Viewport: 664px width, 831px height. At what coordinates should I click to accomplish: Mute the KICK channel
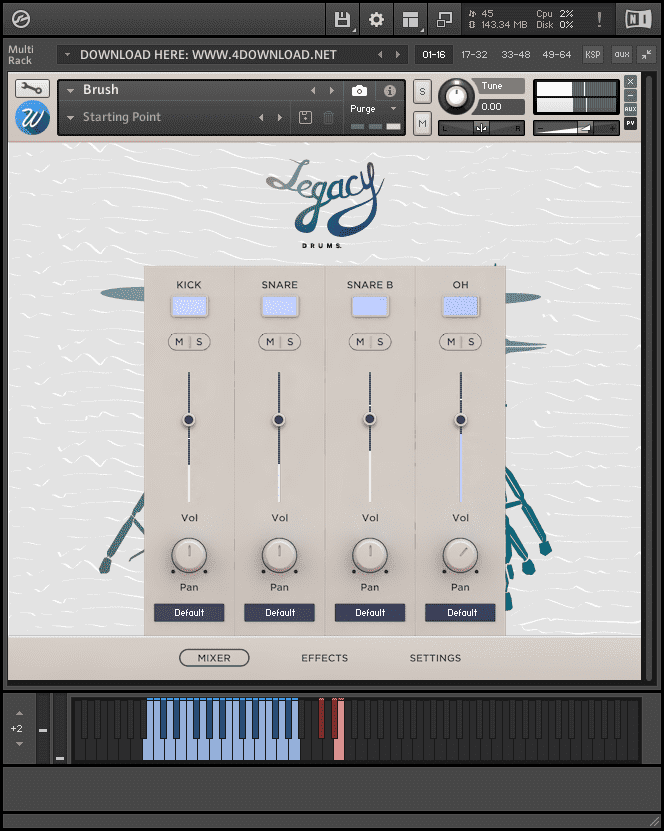(x=180, y=342)
